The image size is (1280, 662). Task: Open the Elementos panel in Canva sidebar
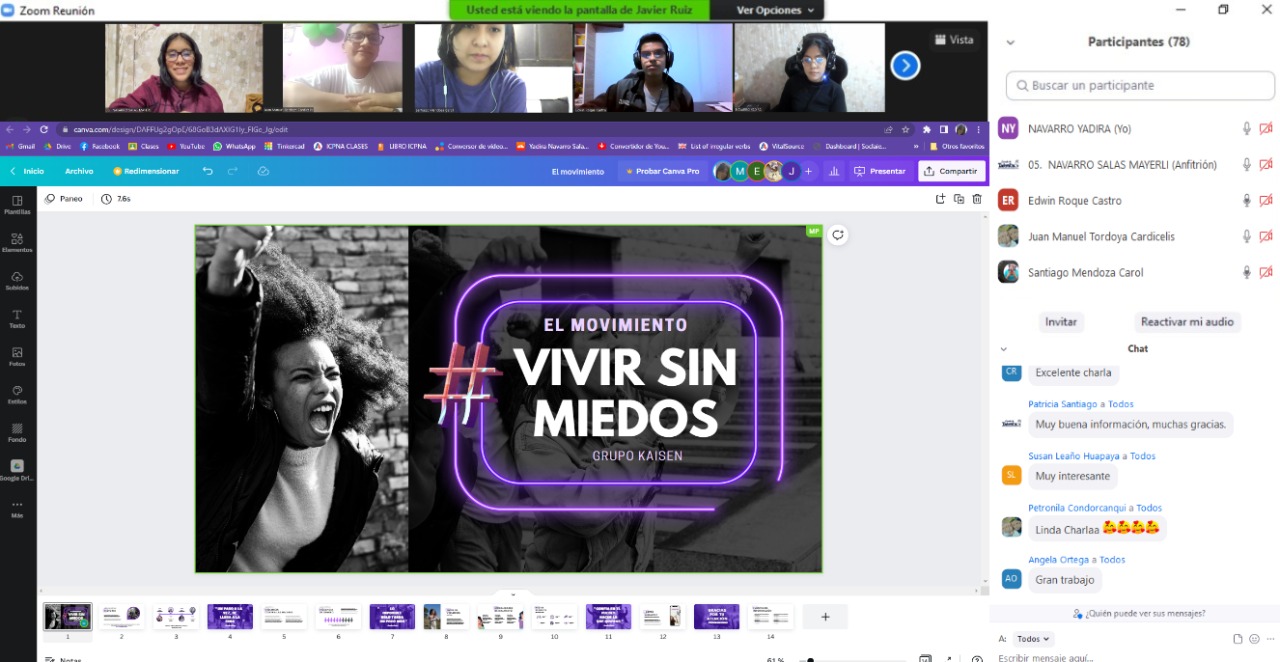coord(17,242)
